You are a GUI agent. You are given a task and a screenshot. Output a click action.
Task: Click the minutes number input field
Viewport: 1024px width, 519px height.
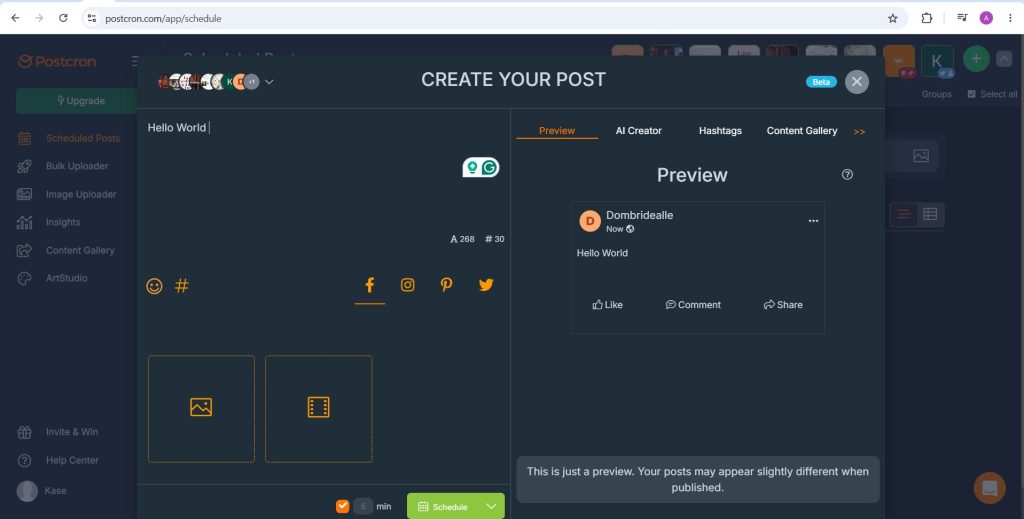[x=363, y=506]
